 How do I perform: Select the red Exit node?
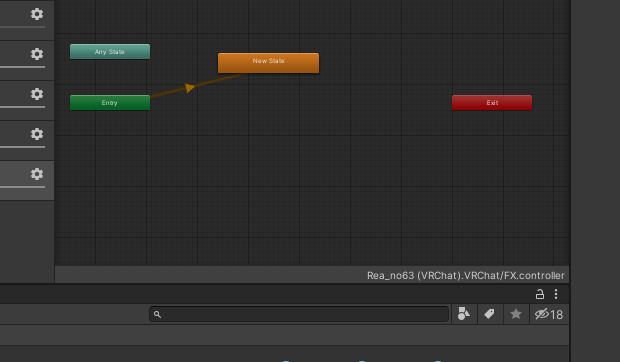tap(492, 103)
